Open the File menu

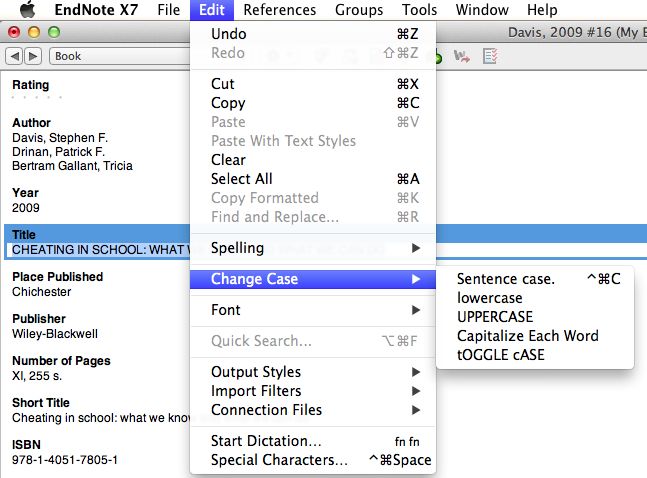click(x=168, y=9)
